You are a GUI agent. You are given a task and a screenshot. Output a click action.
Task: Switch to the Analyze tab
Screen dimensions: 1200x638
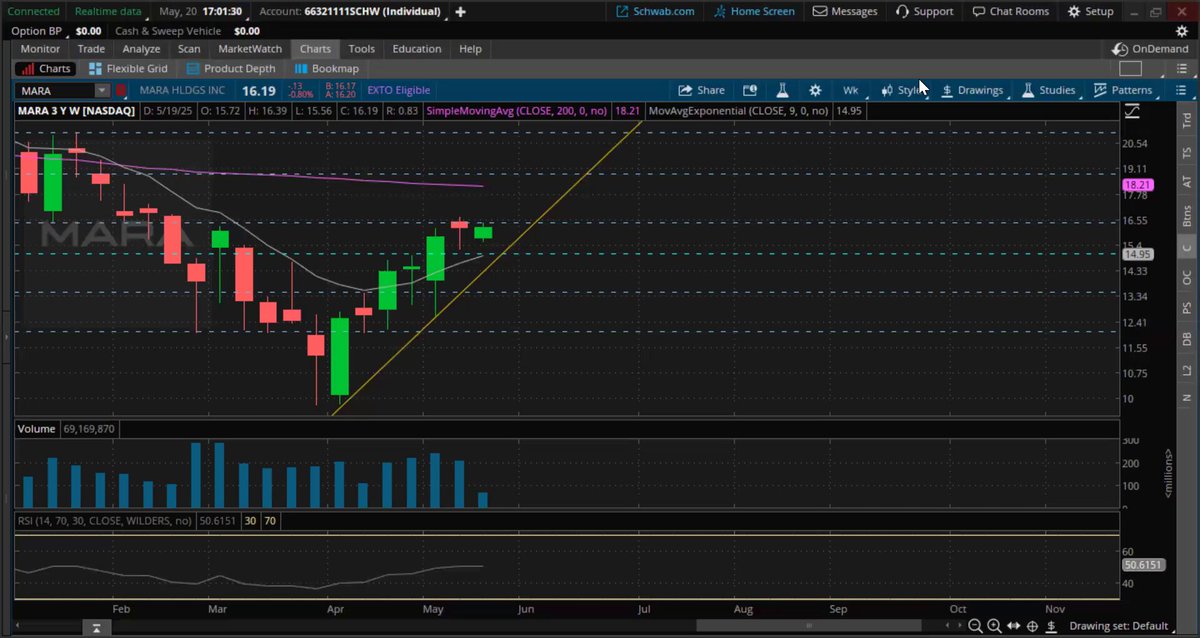pyautogui.click(x=142, y=48)
